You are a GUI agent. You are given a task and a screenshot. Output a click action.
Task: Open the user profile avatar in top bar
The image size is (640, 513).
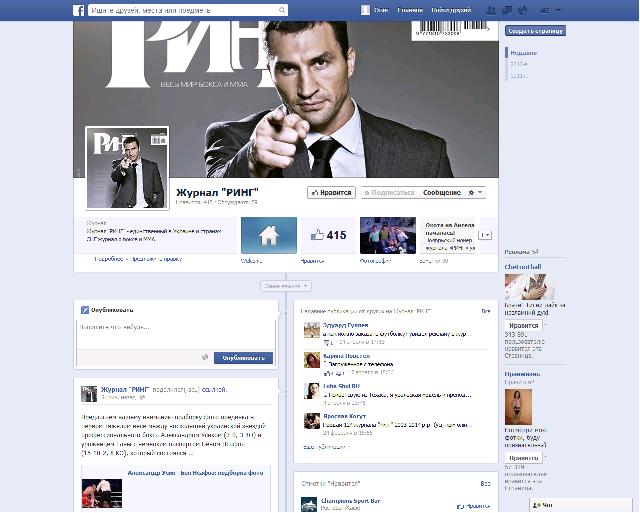(x=366, y=10)
